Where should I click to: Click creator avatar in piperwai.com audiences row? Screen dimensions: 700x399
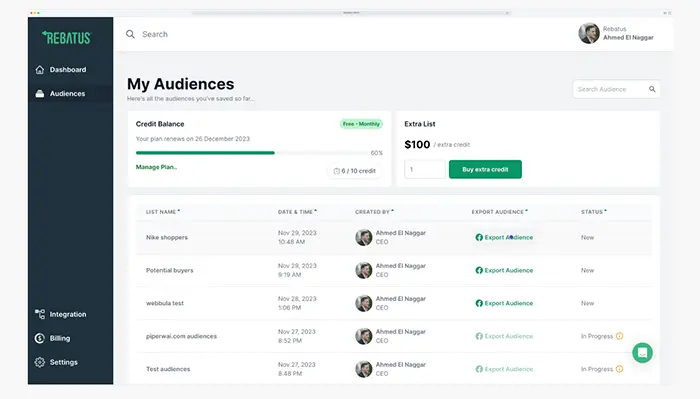364,337
